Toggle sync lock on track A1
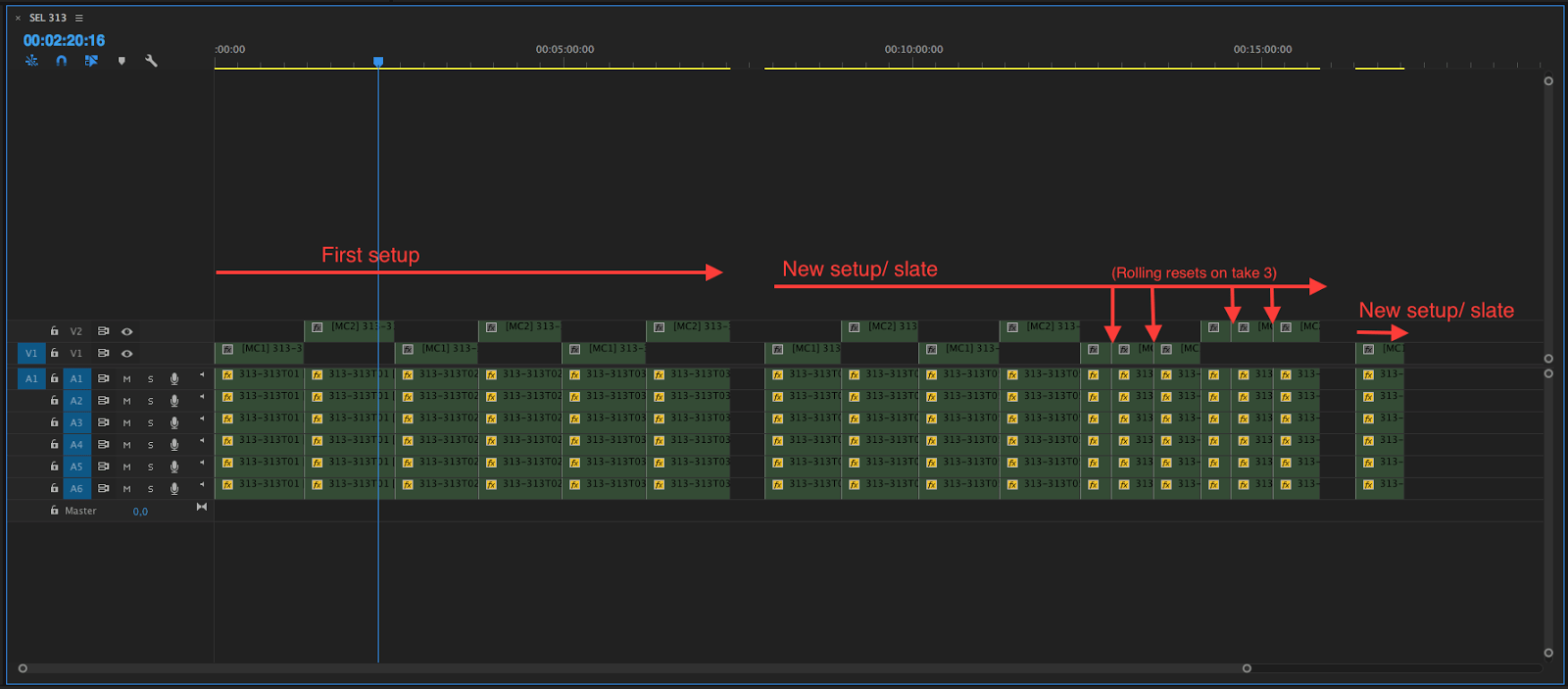 pos(103,378)
